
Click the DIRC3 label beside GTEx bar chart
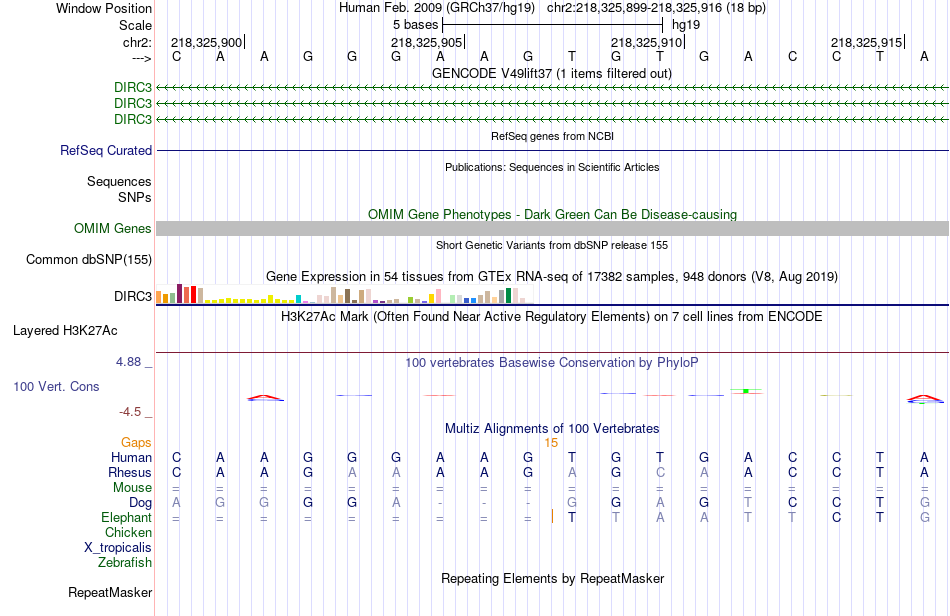tap(133, 296)
